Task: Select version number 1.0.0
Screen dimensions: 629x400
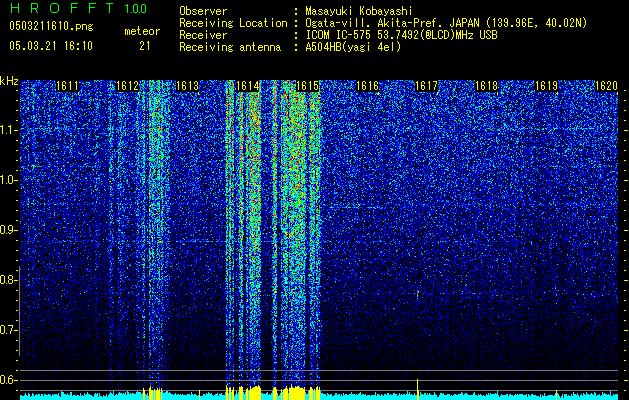Action: coord(136,8)
